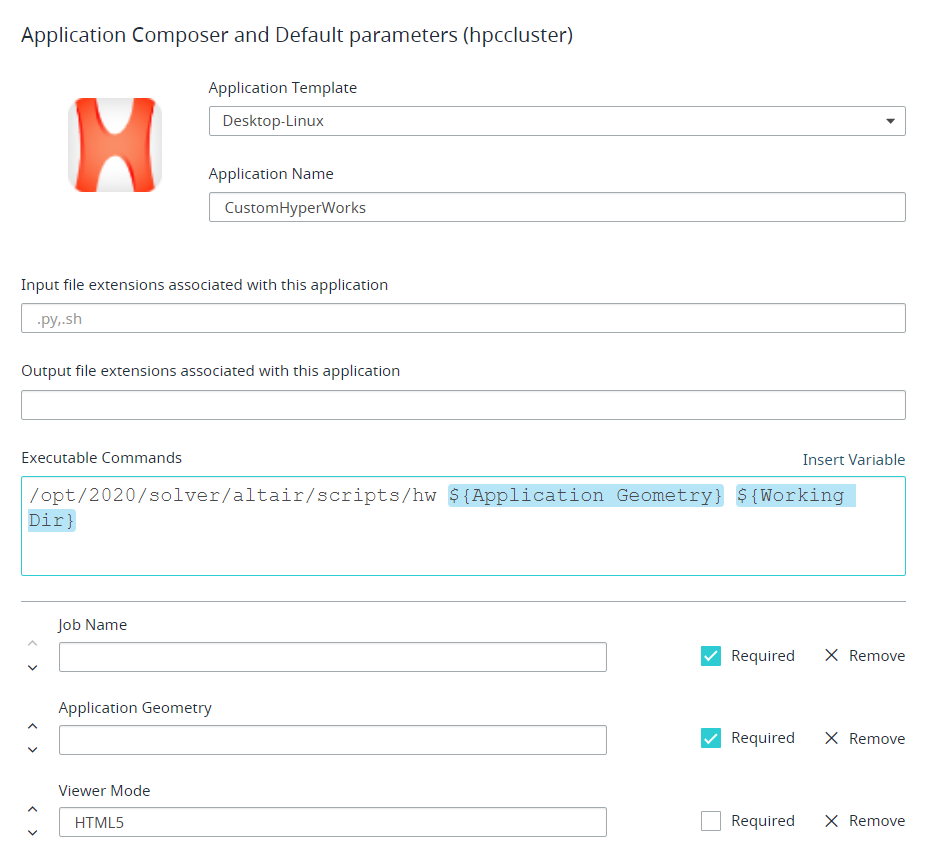This screenshot has height=855, width=927.
Task: Click the Output file extensions field
Action: coord(463,405)
